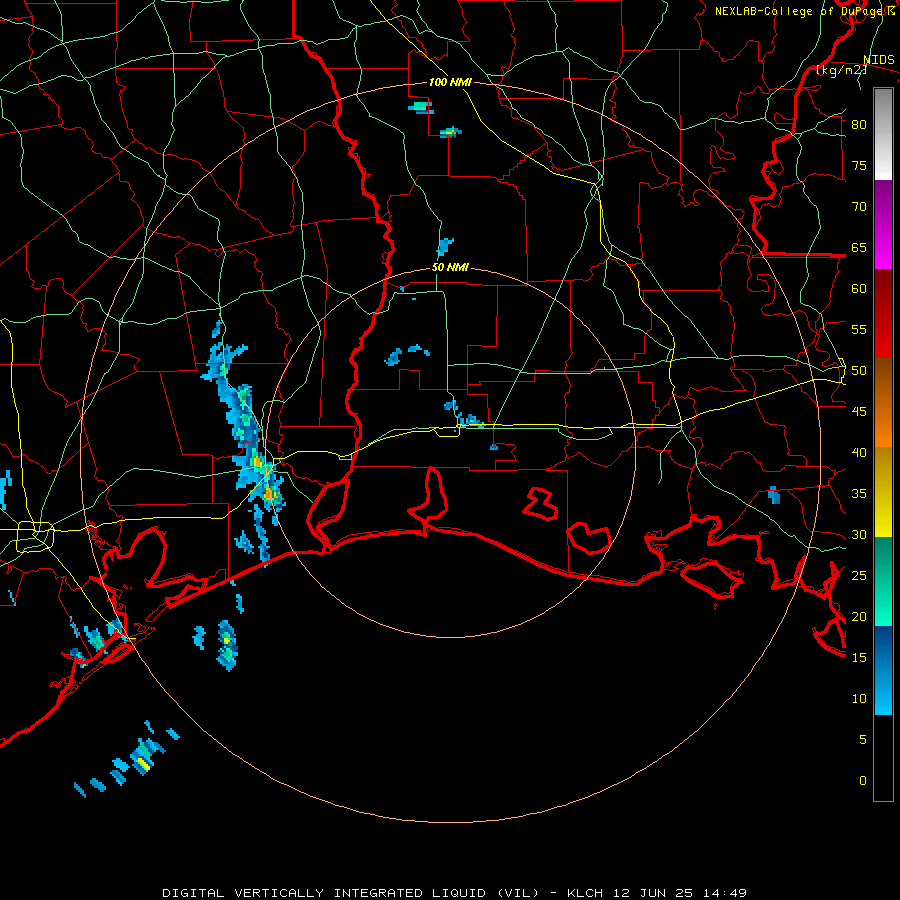The width and height of the screenshot is (900, 900).
Task: Click the 50 value on the VIL scale
Action: pyautogui.click(x=859, y=371)
